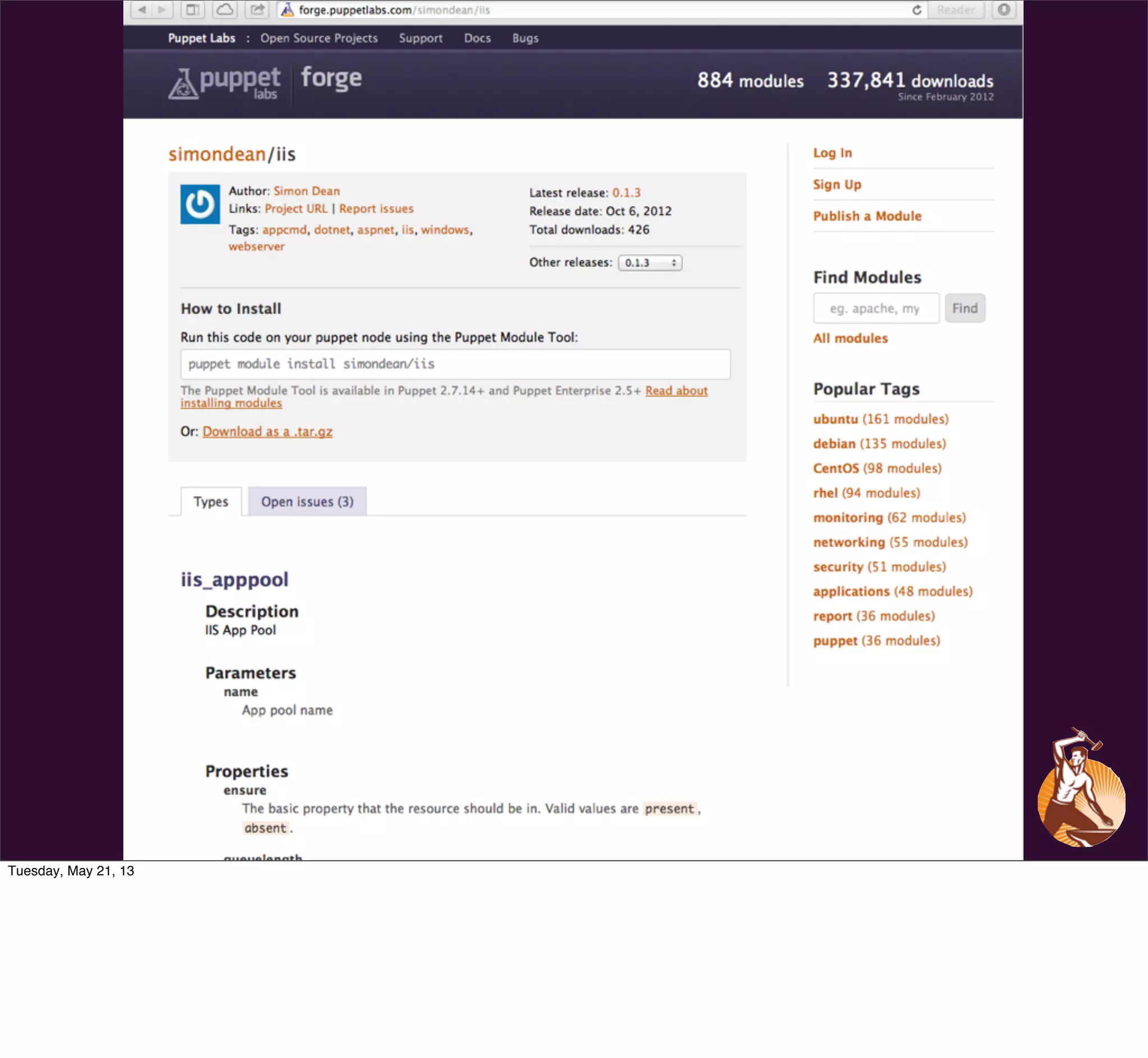The image size is (1148, 1058).
Task: Click the Reader button in address bar
Action: [955, 10]
